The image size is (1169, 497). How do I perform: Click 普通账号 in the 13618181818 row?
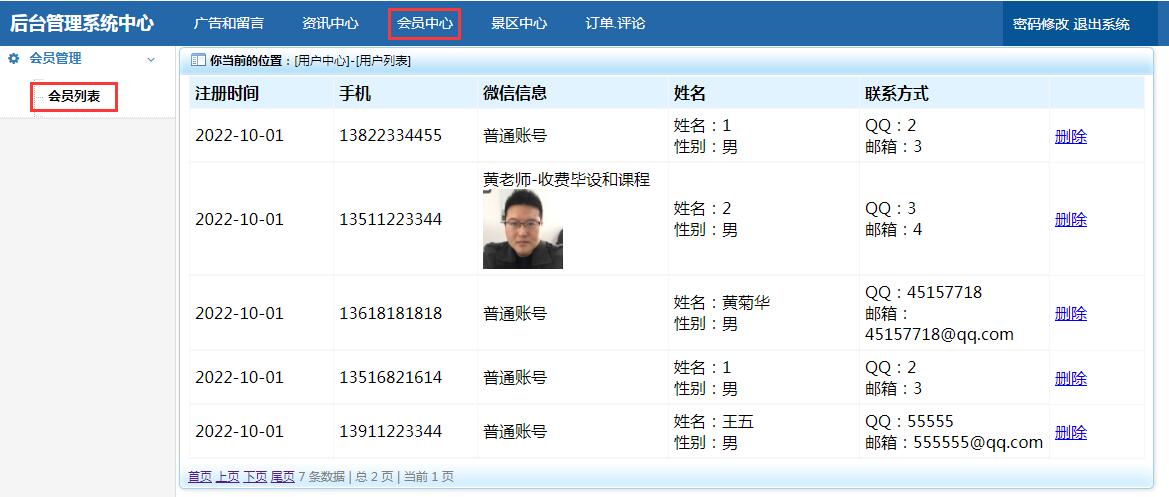[x=515, y=314]
